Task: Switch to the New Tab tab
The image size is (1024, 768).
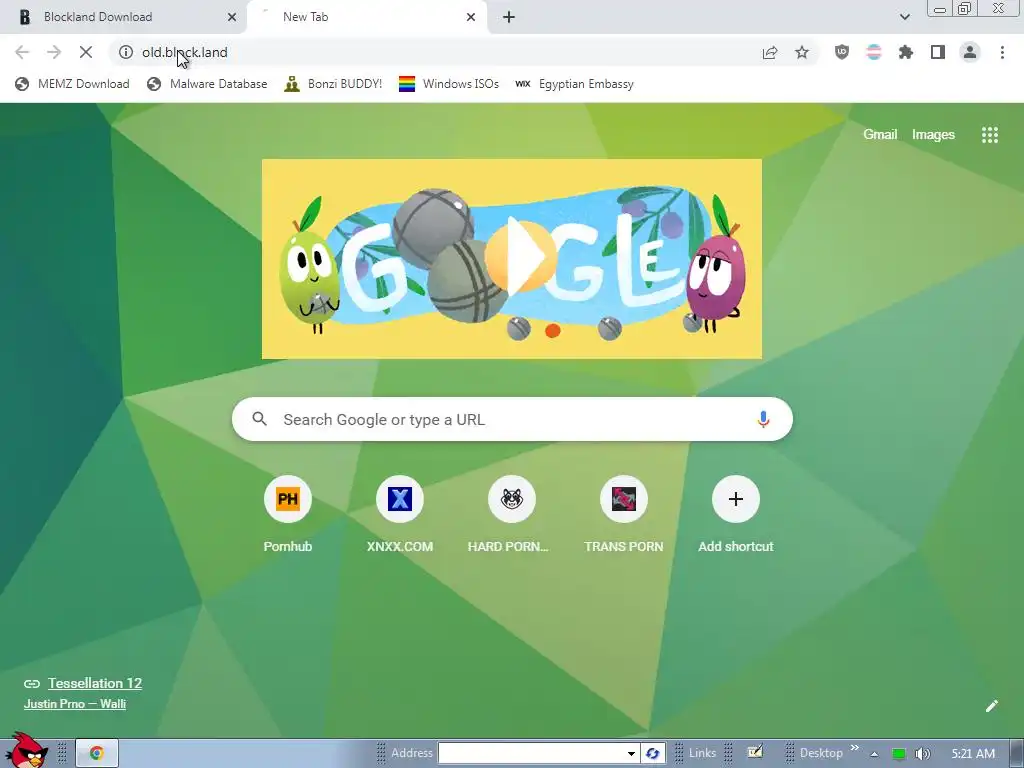Action: coord(367,17)
